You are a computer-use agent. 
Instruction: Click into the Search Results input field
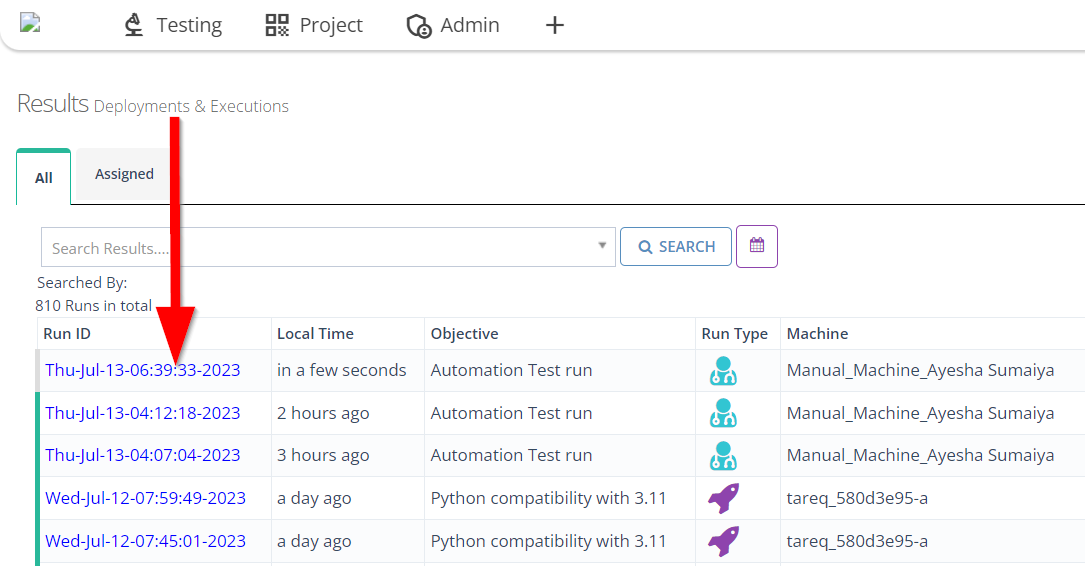click(310, 248)
